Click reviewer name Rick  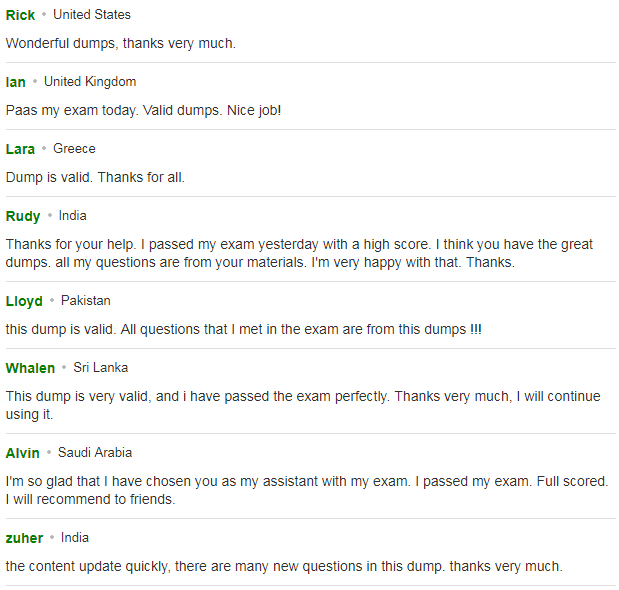coord(20,15)
